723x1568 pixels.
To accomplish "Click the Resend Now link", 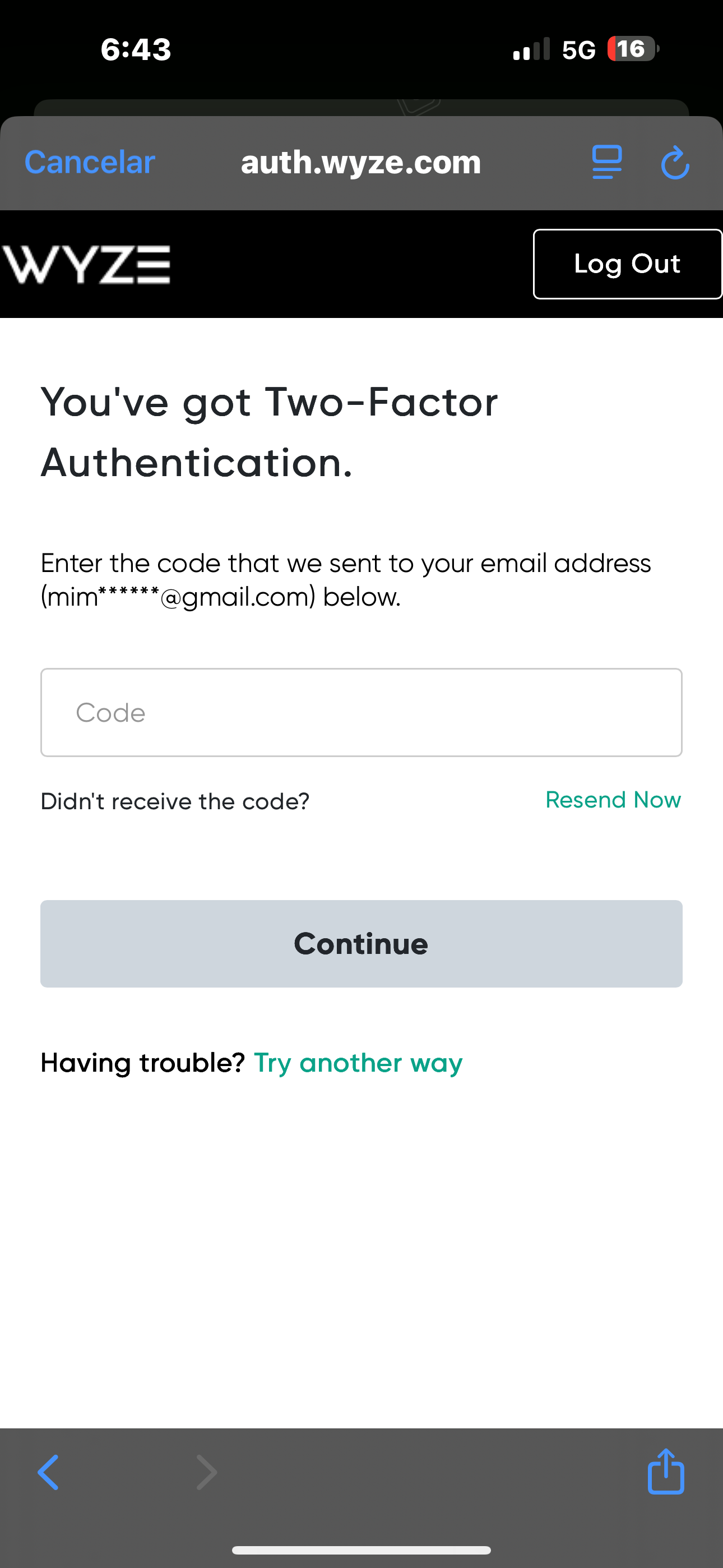I will pyautogui.click(x=613, y=800).
